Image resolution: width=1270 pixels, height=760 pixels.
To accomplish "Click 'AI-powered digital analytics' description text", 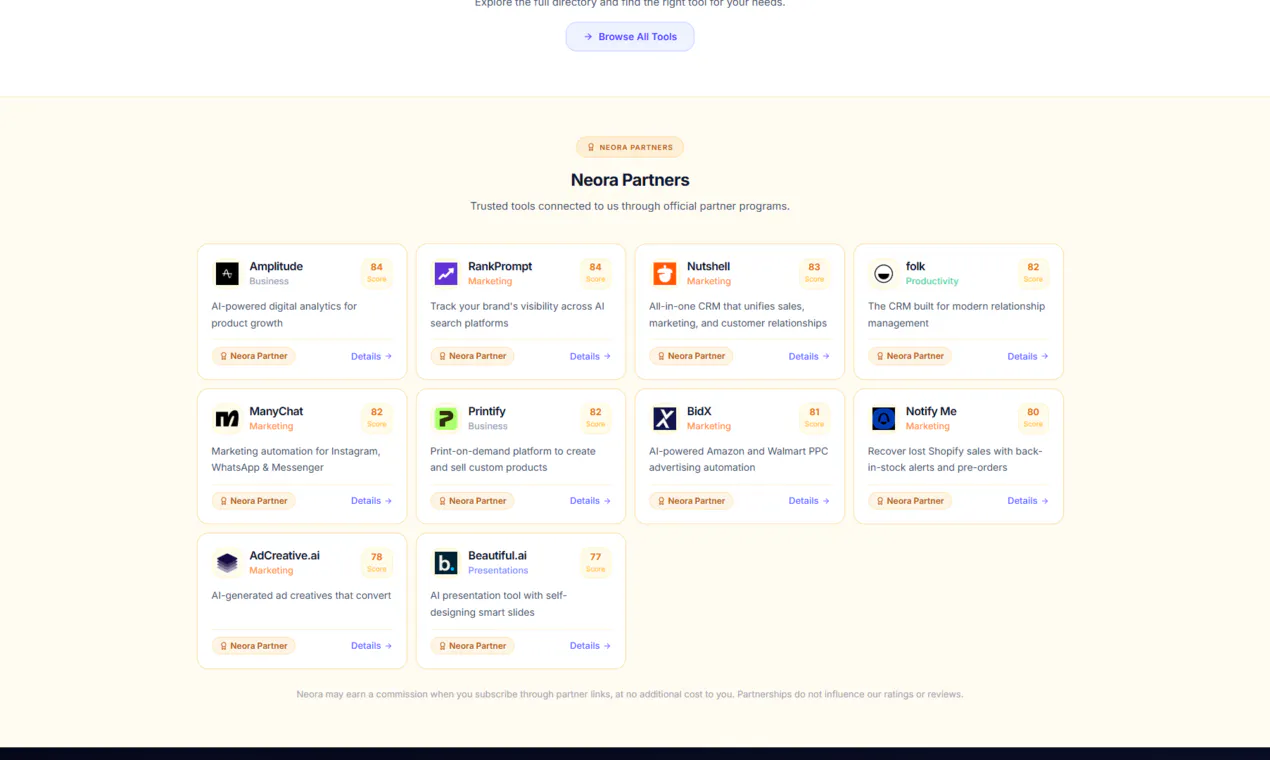I will (x=284, y=315).
